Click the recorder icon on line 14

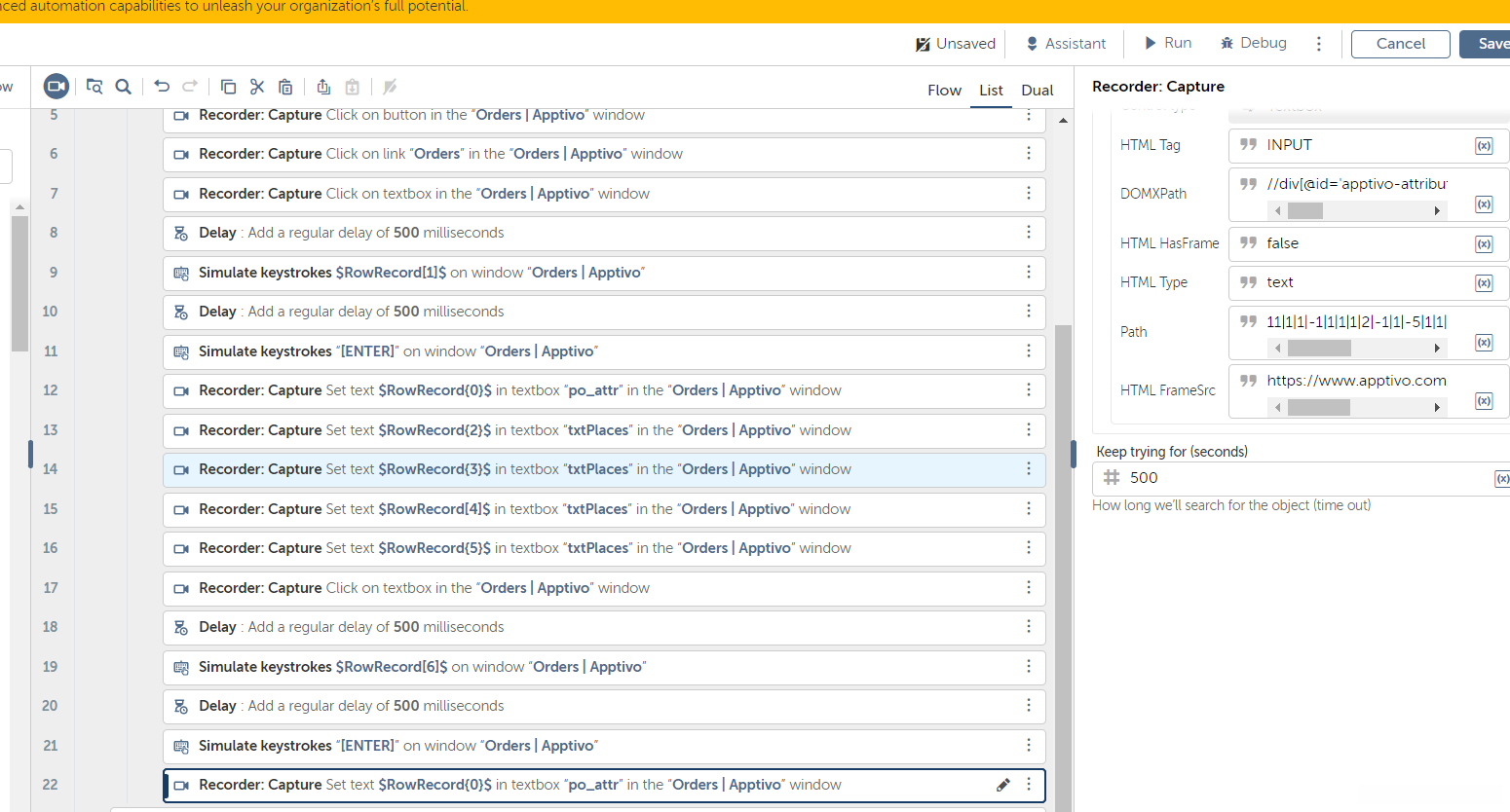[x=181, y=470]
